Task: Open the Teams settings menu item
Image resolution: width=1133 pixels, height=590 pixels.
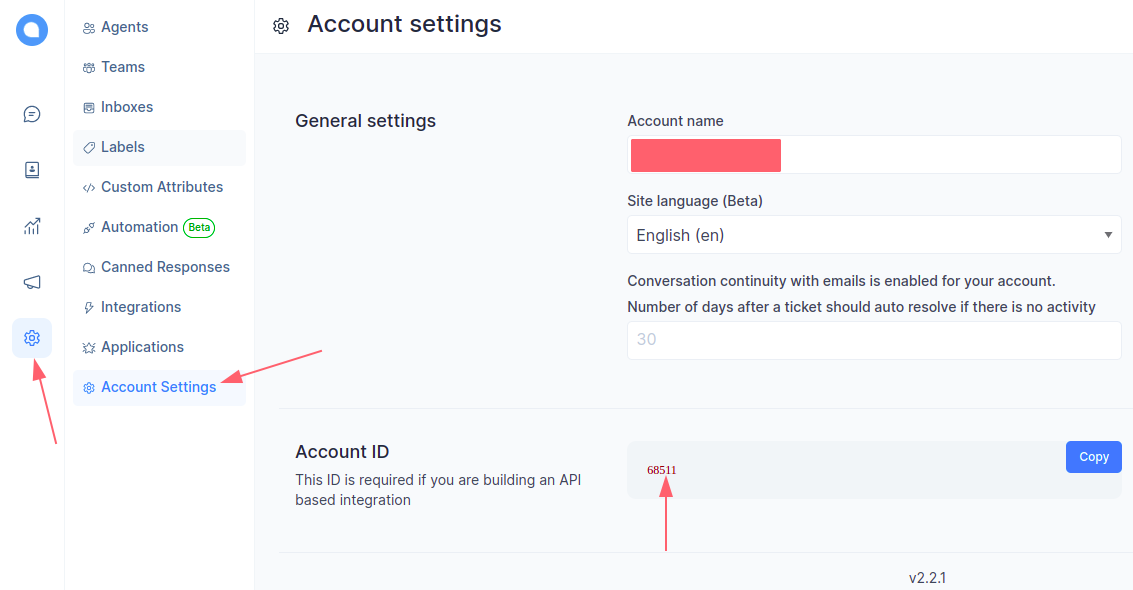Action: point(122,67)
